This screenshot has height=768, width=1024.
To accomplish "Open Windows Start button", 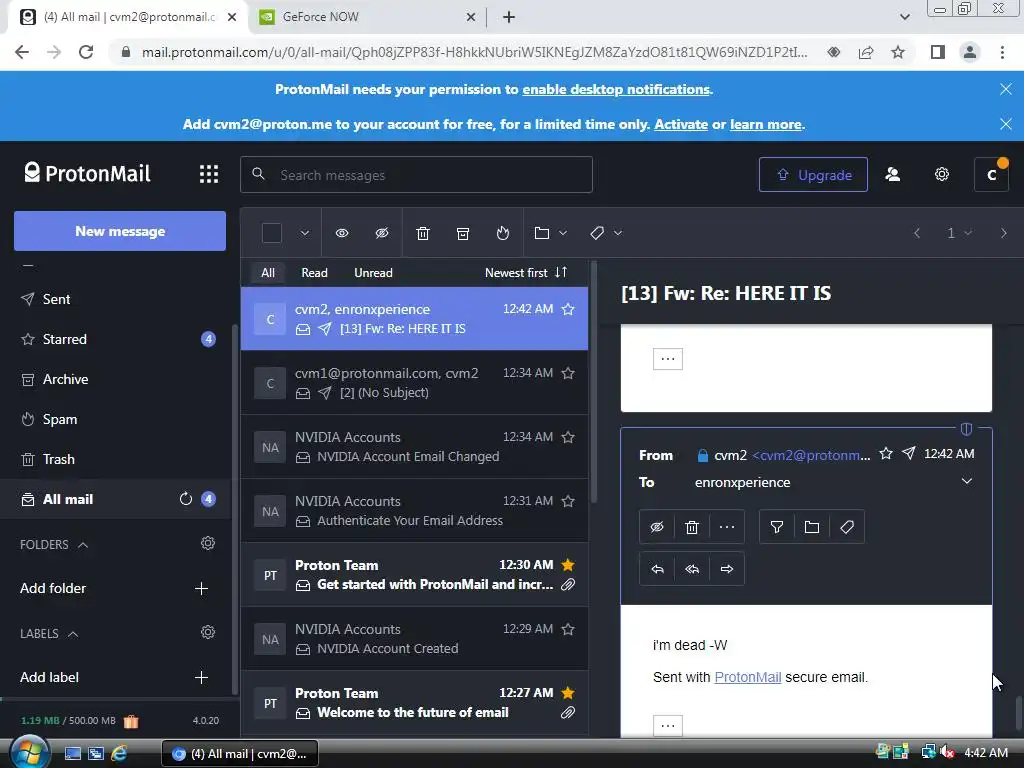I will coord(30,752).
